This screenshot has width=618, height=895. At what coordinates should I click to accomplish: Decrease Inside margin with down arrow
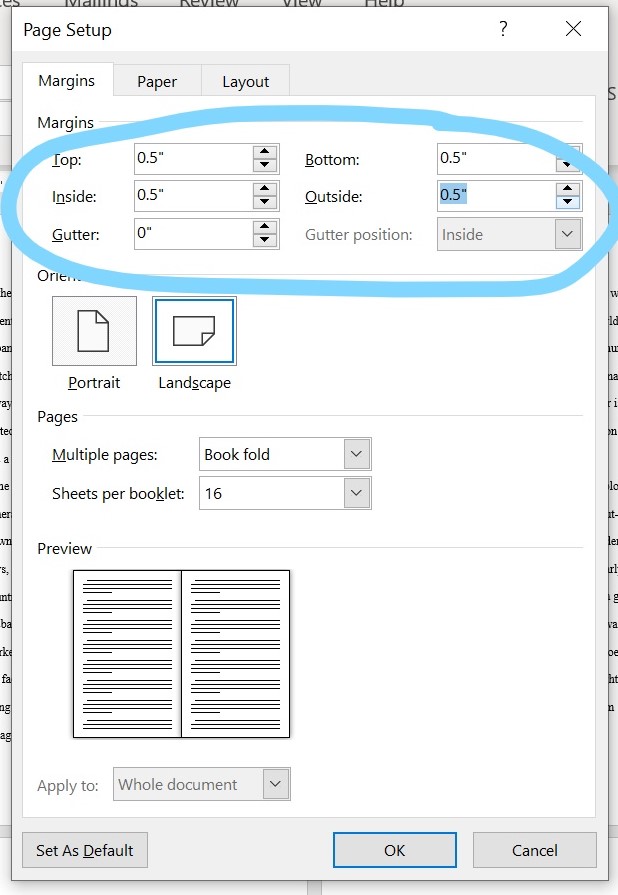(x=265, y=203)
